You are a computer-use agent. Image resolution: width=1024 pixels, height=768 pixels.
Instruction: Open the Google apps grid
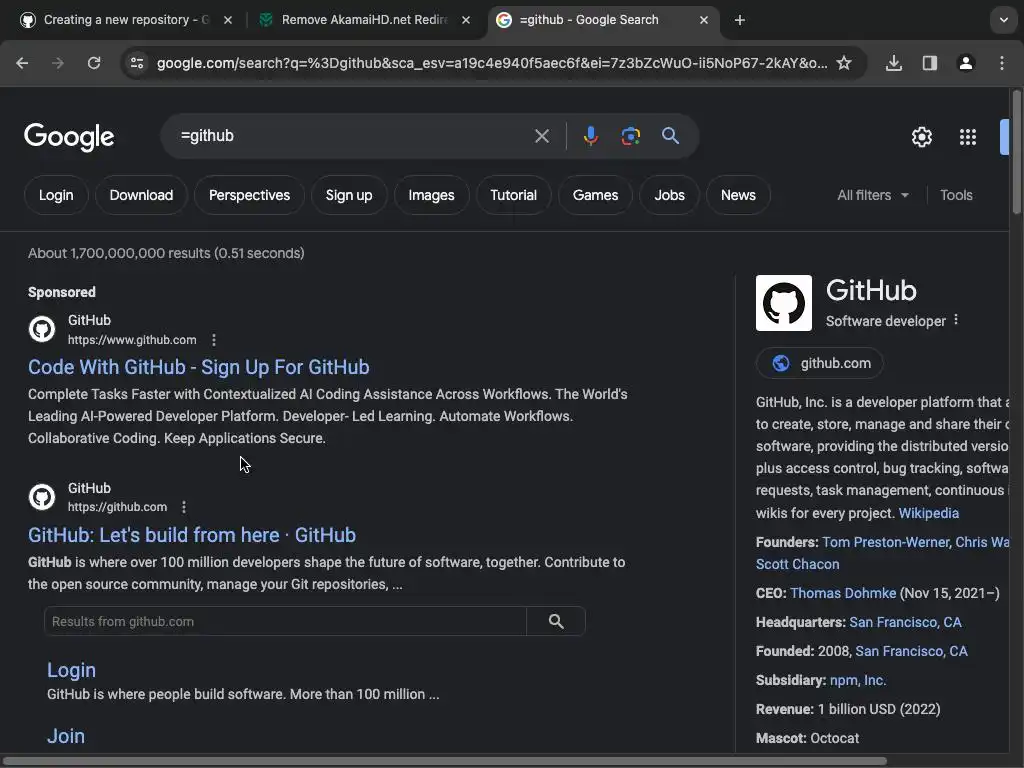click(x=968, y=136)
